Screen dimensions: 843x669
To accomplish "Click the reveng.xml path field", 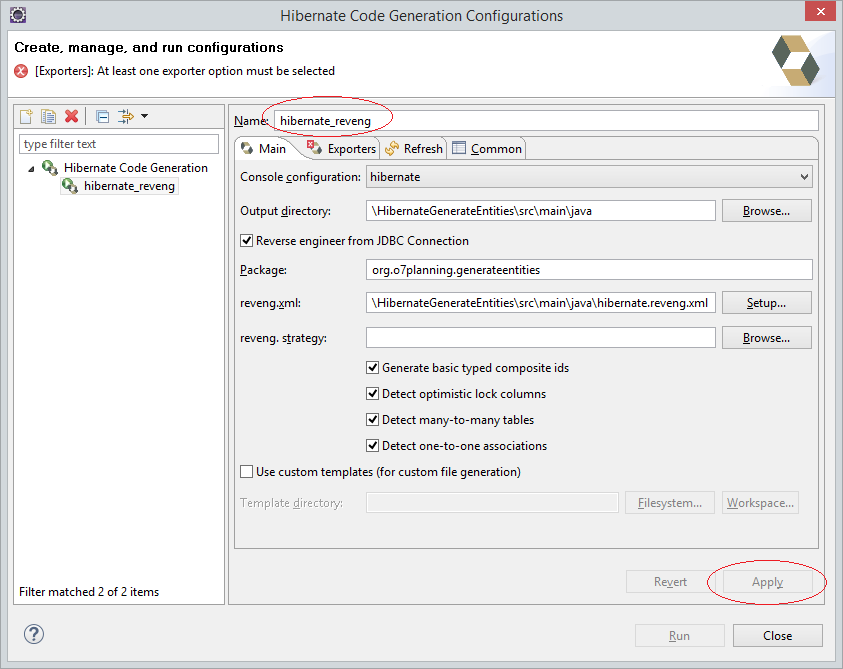I will (x=541, y=303).
